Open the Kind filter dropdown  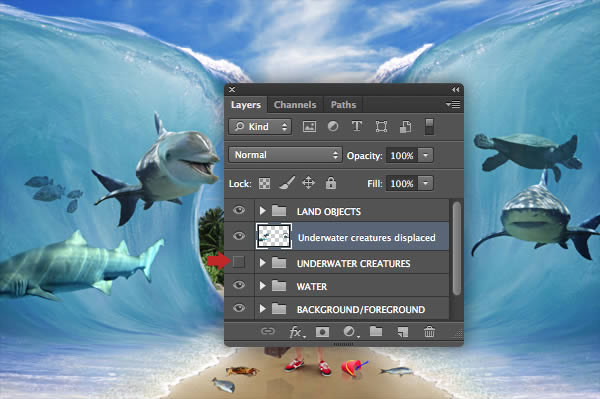(260, 127)
